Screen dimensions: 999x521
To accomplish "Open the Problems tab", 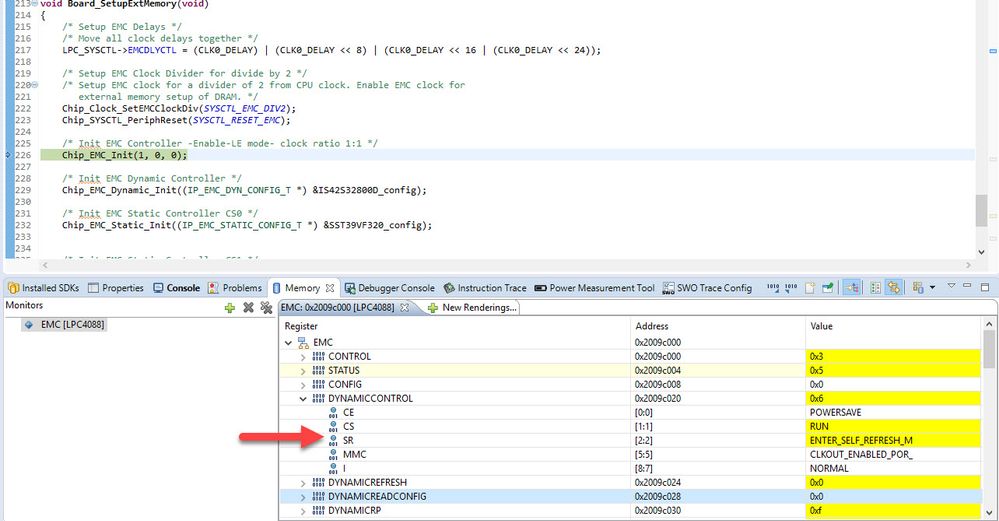I will coord(234,288).
